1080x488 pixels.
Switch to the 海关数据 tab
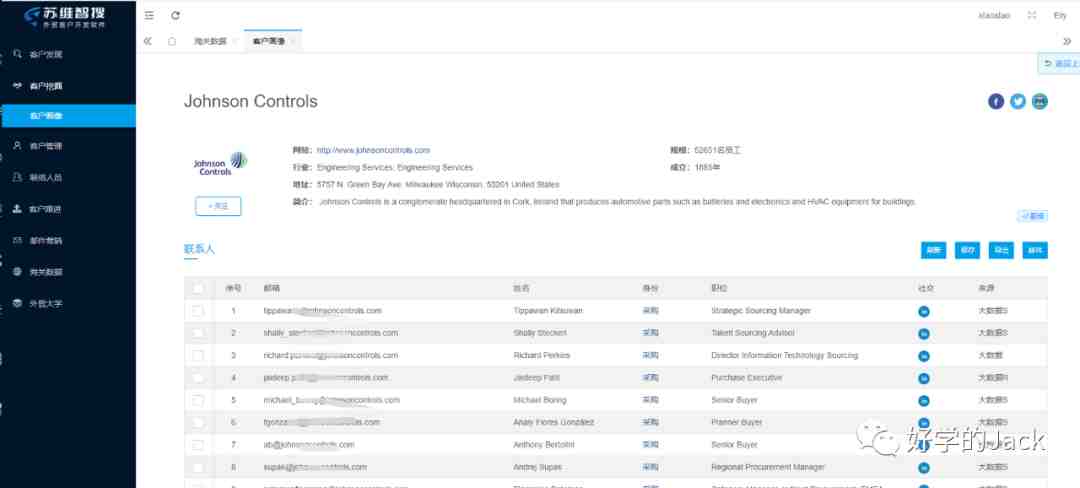pos(210,41)
